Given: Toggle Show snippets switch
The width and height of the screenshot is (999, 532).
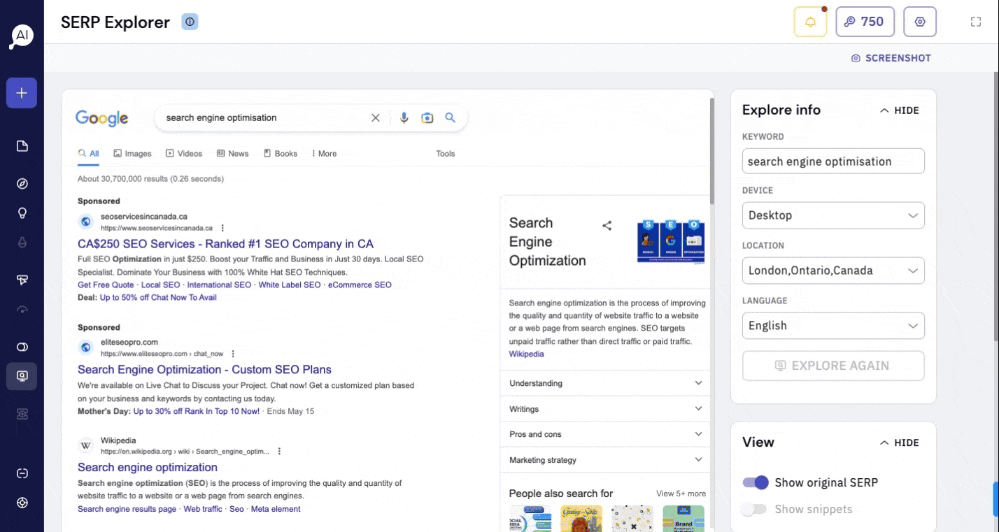Looking at the screenshot, I should pyautogui.click(x=754, y=509).
